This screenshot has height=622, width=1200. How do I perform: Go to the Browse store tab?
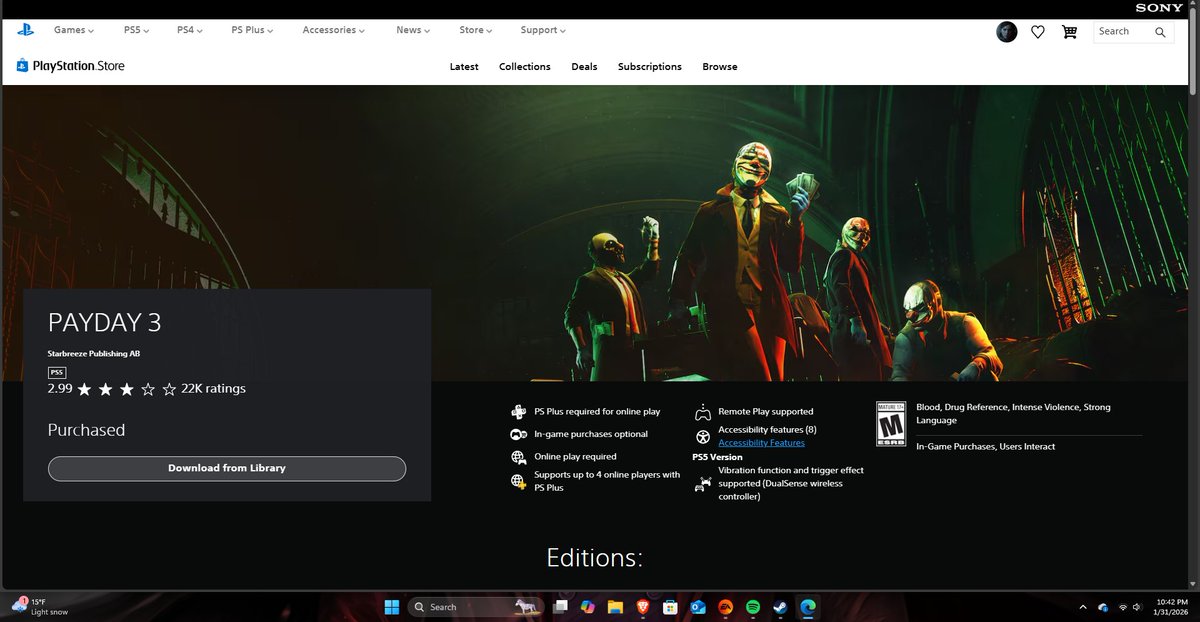point(720,67)
